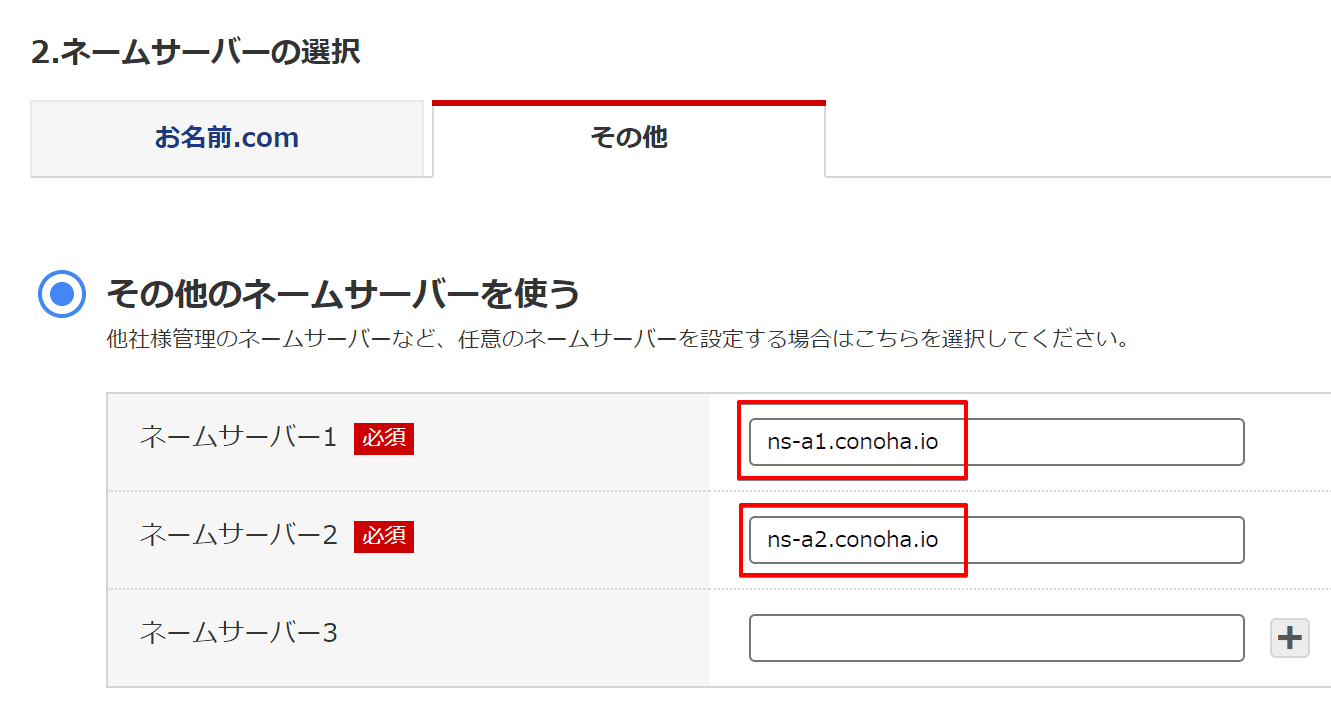Click the ns-a1.conoha.io text value
This screenshot has width=1331, height=726.
coord(852,442)
